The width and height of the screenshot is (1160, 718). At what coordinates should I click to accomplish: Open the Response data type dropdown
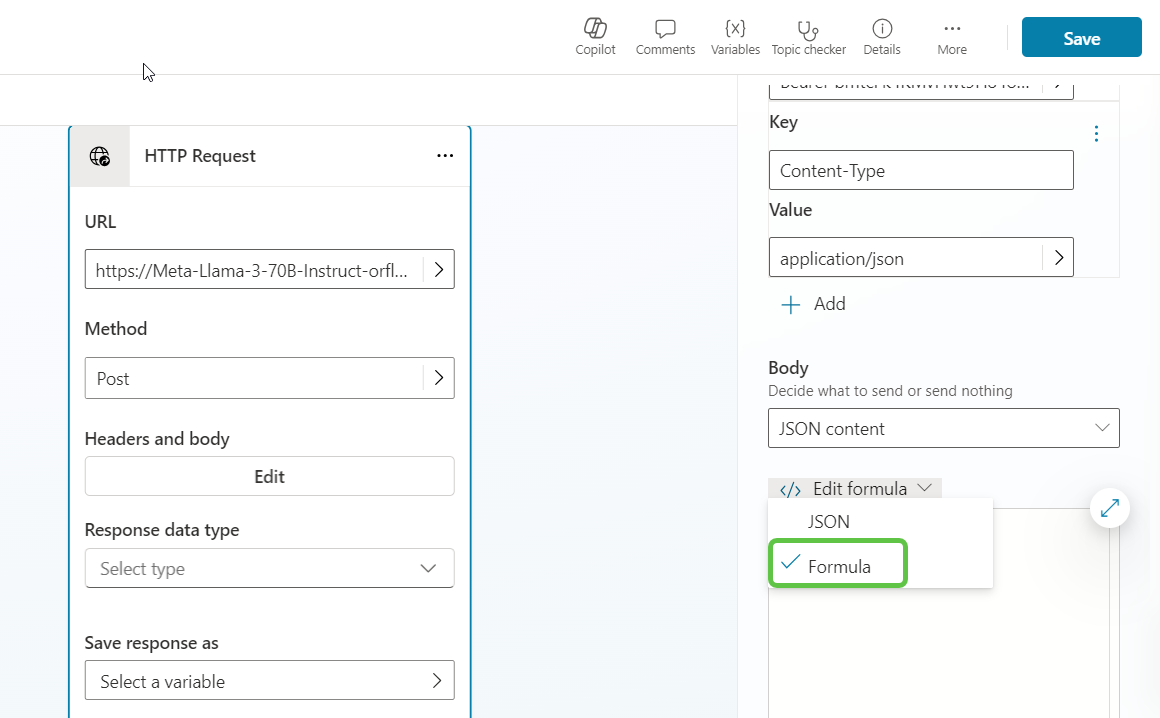(269, 568)
